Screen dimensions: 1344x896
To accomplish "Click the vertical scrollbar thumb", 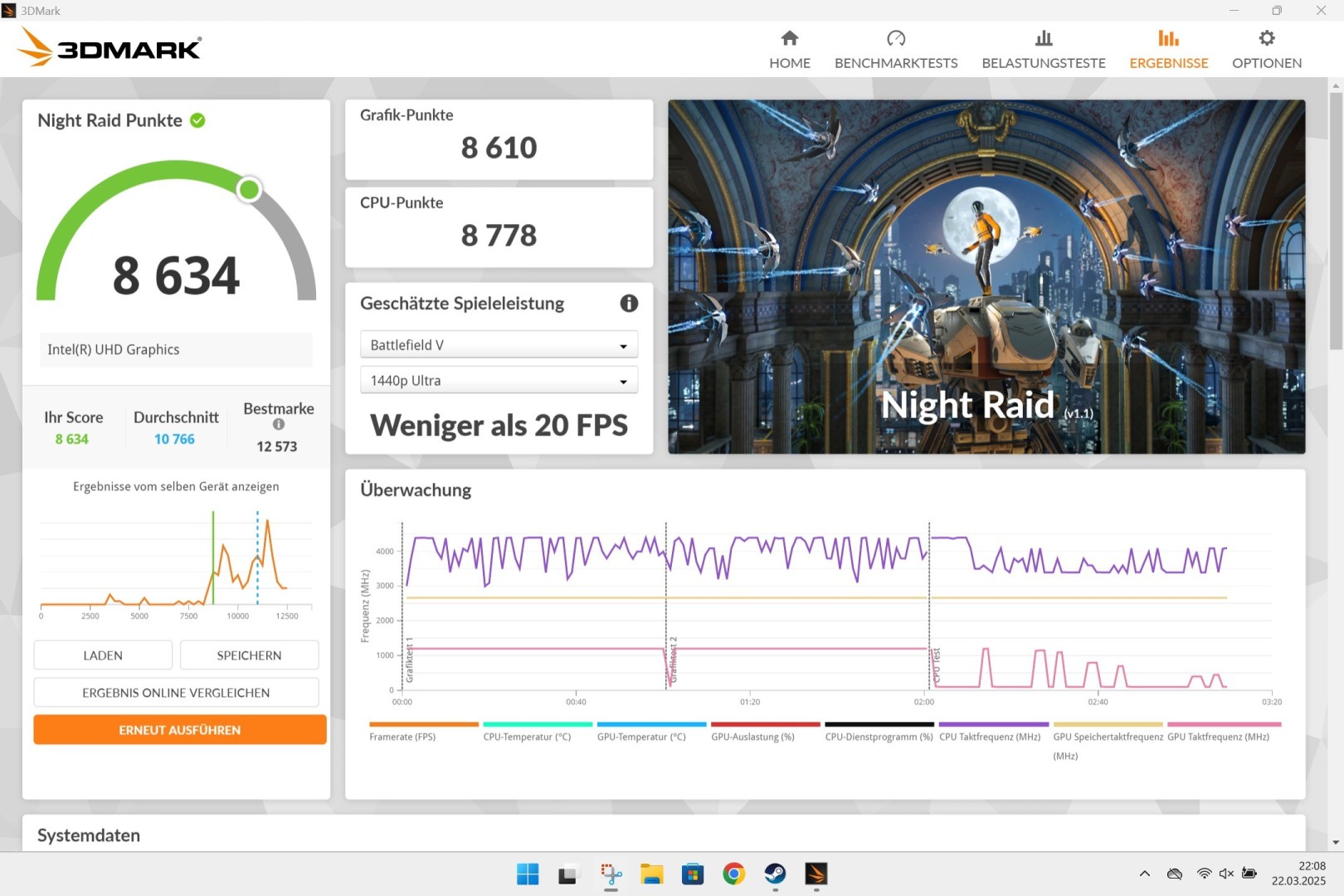I will tap(1336, 221).
